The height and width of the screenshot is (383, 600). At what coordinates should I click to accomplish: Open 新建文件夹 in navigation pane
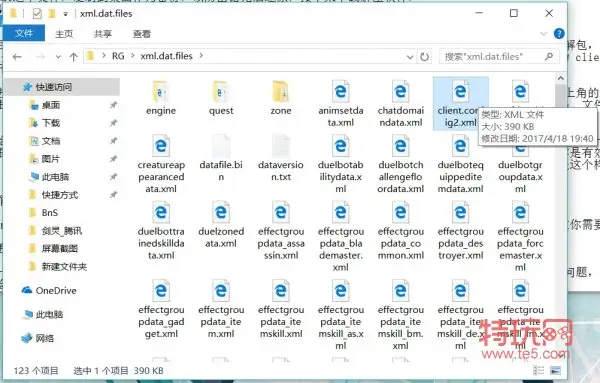[64, 267]
